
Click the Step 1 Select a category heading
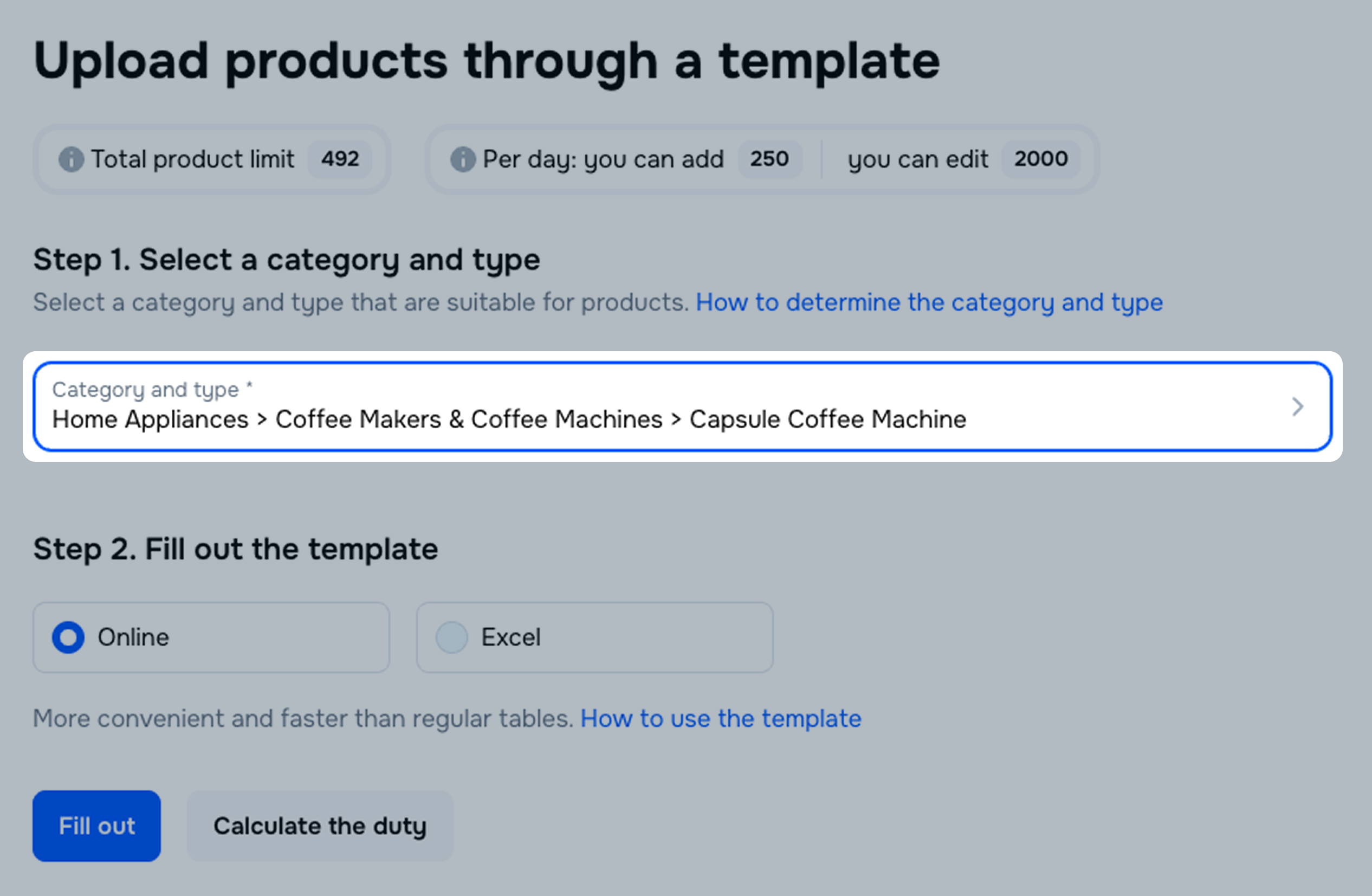pos(286,260)
